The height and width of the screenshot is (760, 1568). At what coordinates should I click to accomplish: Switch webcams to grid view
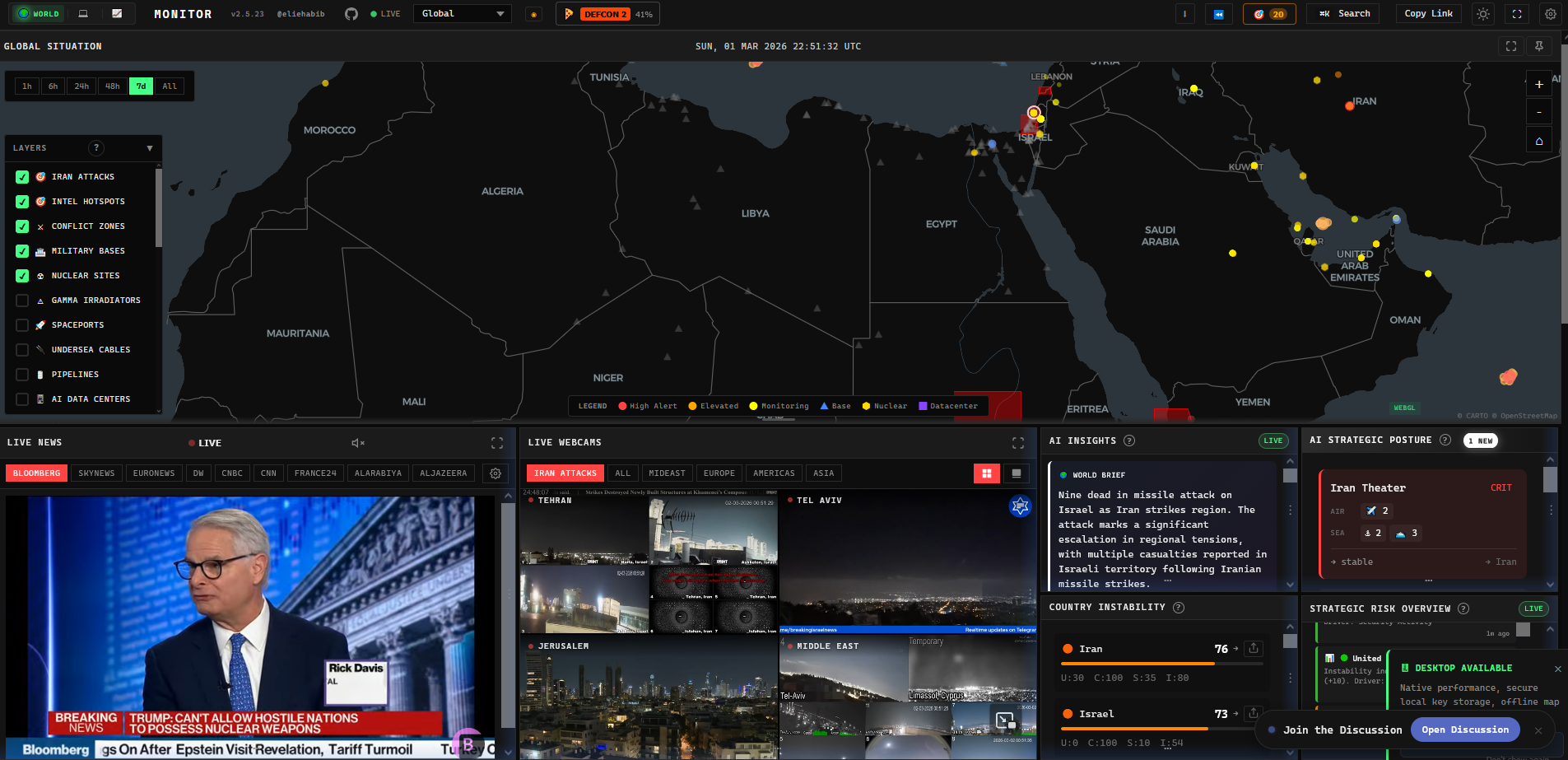(986, 473)
